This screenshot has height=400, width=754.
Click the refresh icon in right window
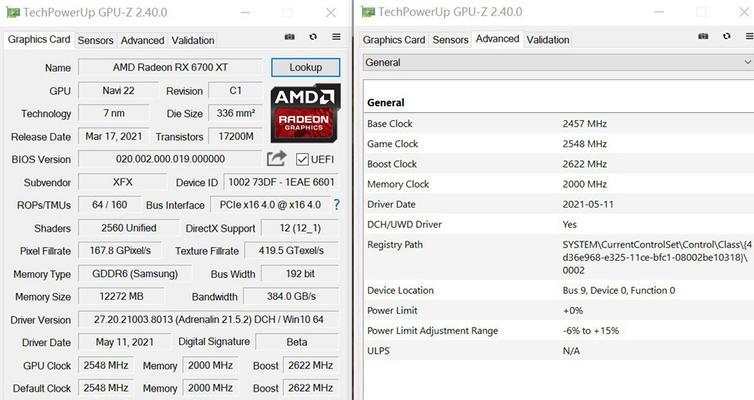[727, 36]
